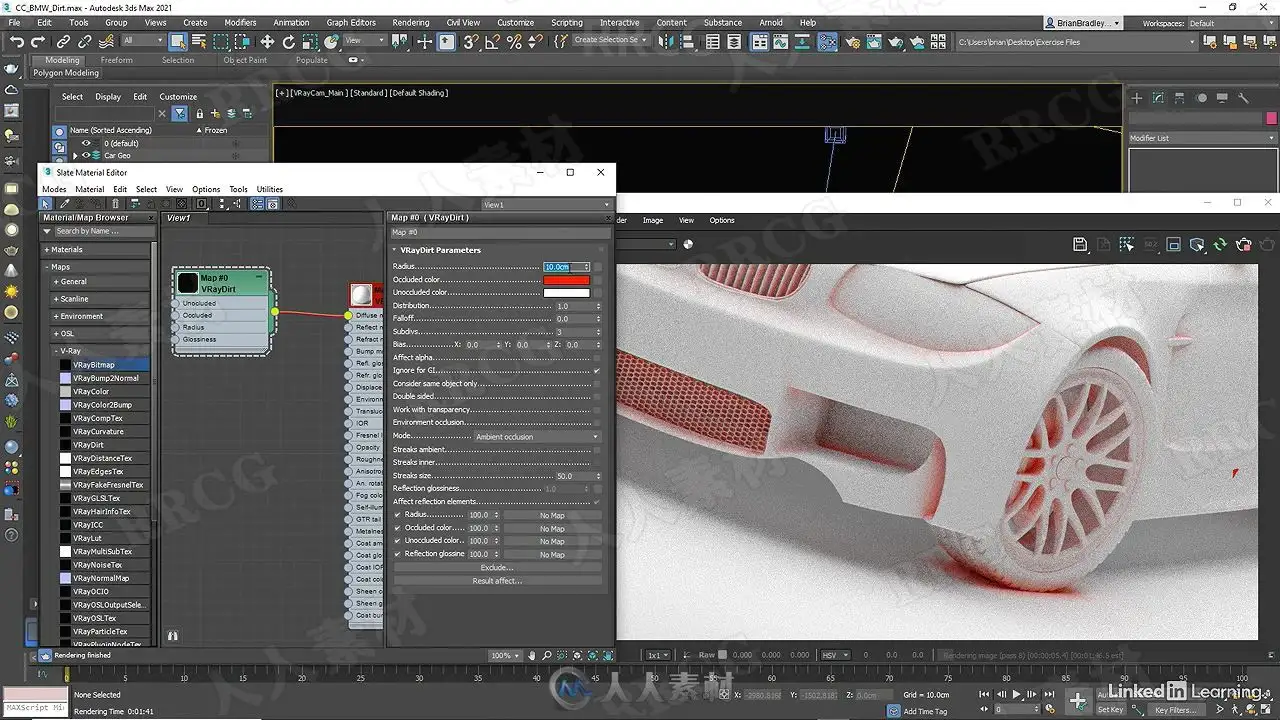The image size is (1280, 720).
Task: Select the Select and Rotate tool
Action: pyautogui.click(x=289, y=41)
